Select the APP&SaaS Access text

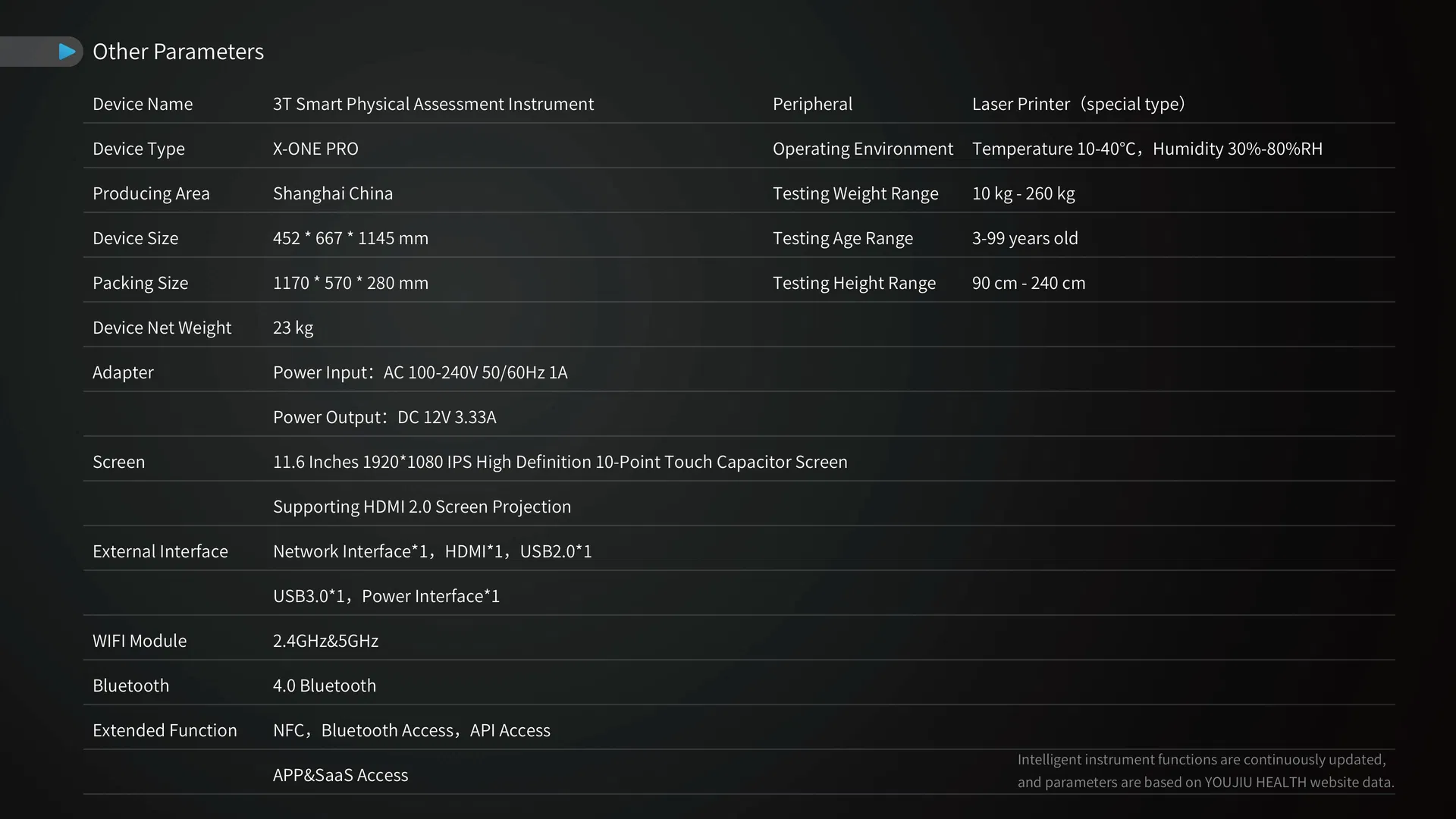pyautogui.click(x=340, y=775)
